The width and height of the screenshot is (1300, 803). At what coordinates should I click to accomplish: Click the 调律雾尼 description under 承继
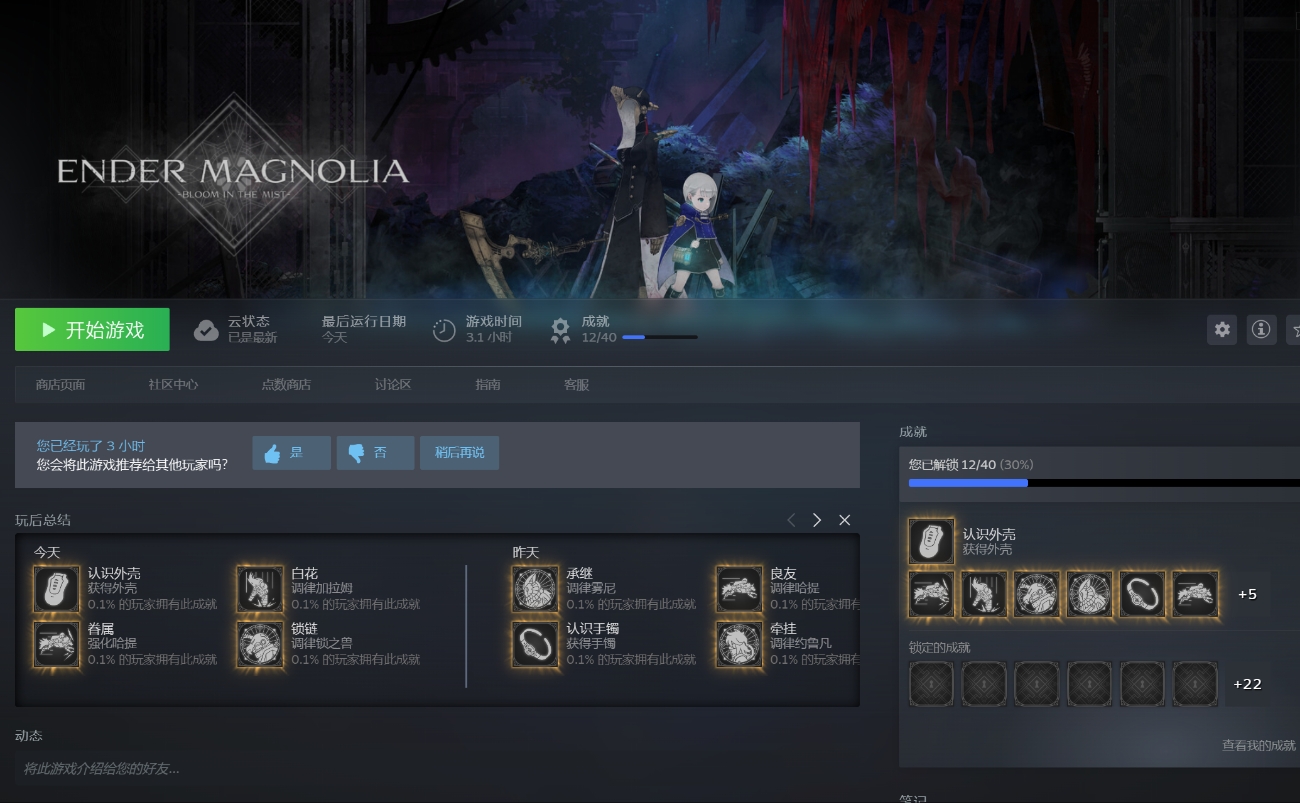click(591, 588)
